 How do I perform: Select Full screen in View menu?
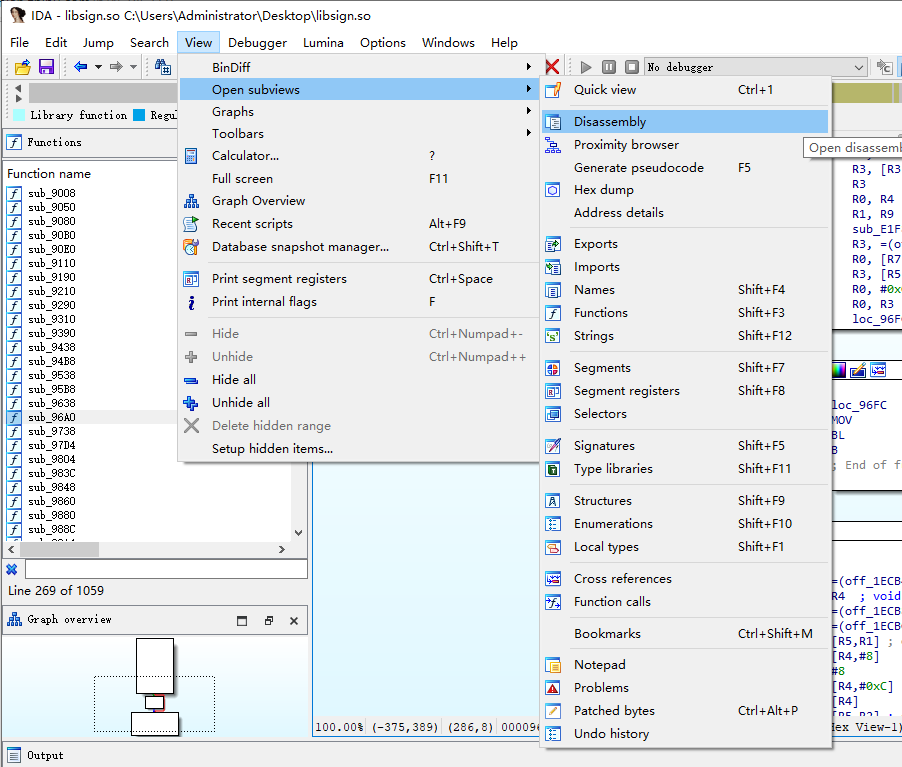coord(359,179)
